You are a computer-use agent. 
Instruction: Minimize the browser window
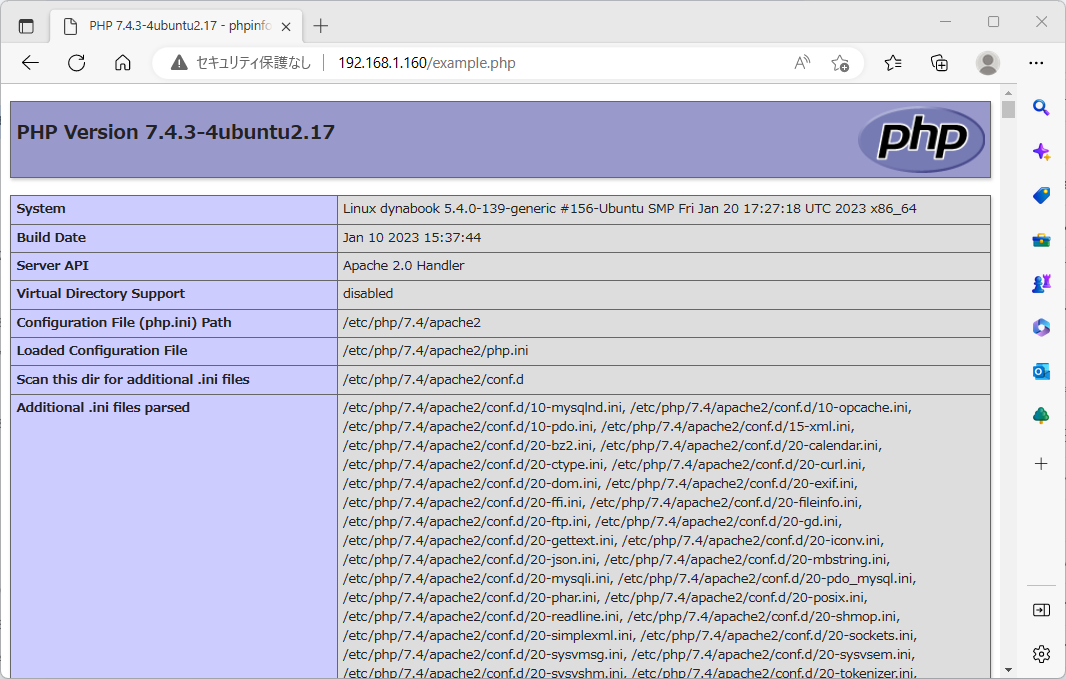pyautogui.click(x=945, y=22)
